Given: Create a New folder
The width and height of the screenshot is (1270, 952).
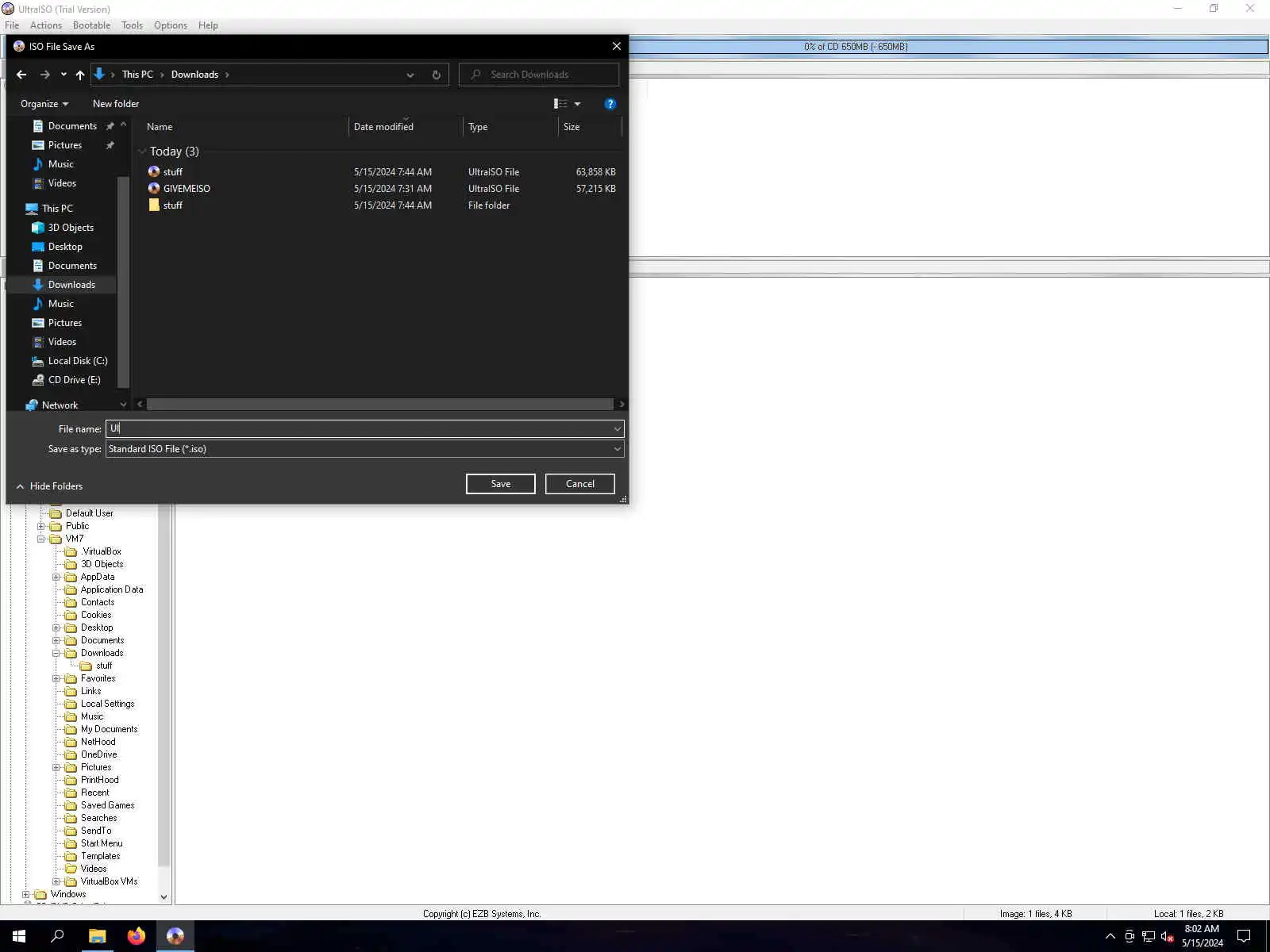Looking at the screenshot, I should pyautogui.click(x=116, y=104).
